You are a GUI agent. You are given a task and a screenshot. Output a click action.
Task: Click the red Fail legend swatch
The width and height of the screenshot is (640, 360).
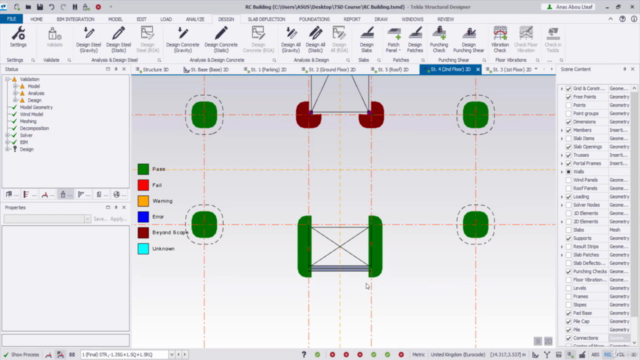[143, 185]
